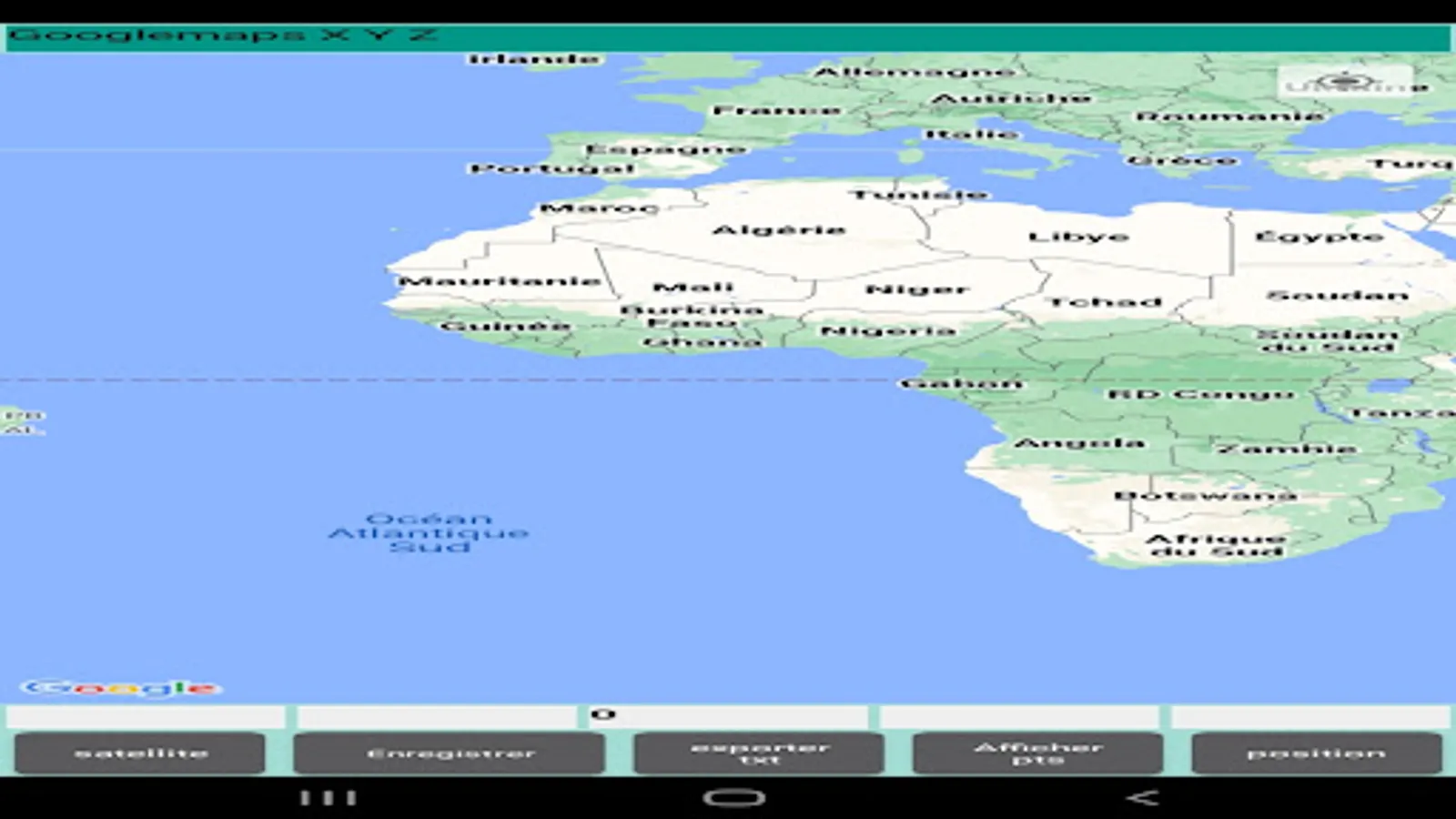1456x819 pixels.
Task: Click the Océan Atlantique Sud label
Action: click(x=429, y=532)
